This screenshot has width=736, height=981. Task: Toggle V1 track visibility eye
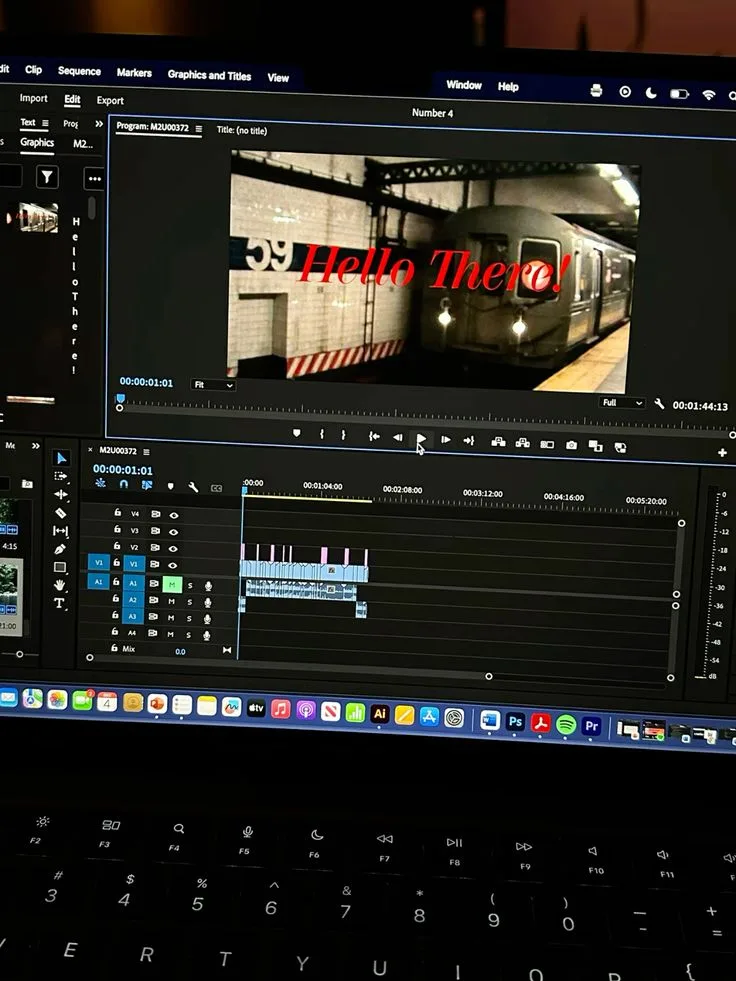(x=174, y=565)
